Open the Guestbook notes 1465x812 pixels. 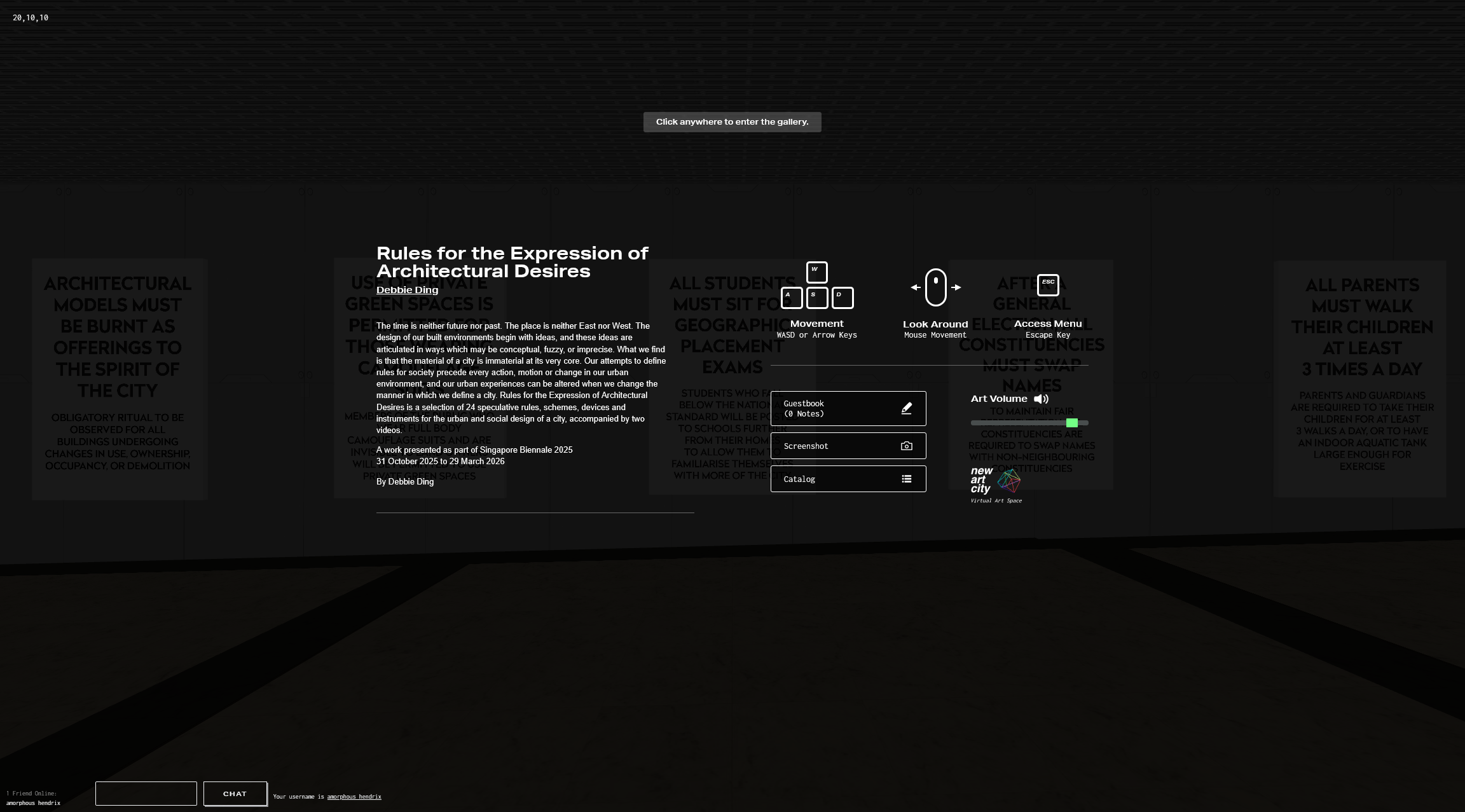(848, 408)
